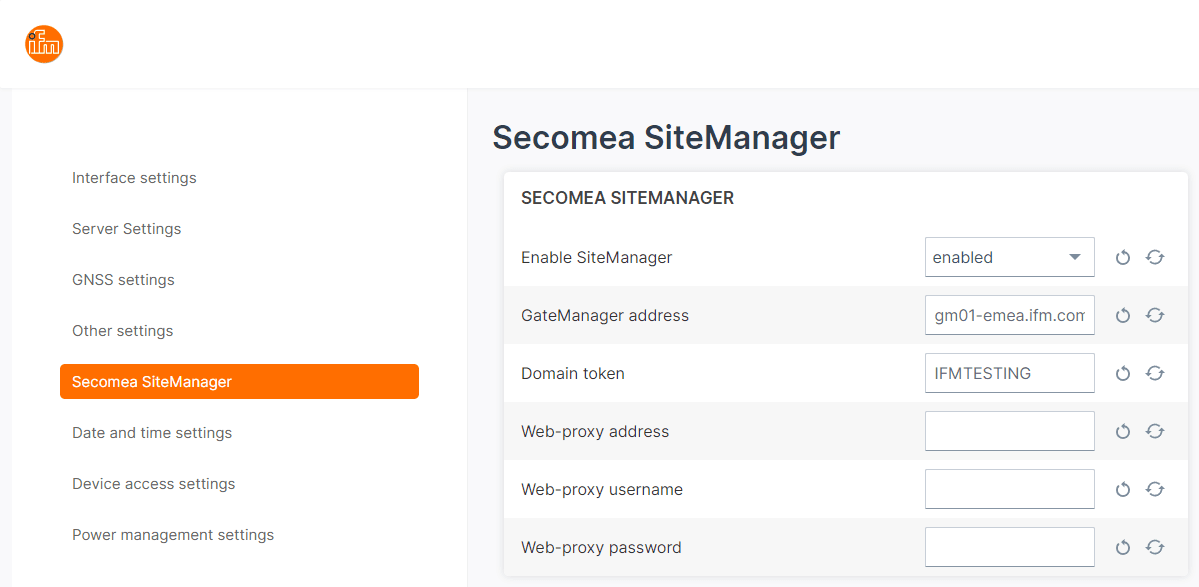Click the ifm logo icon
1199x587 pixels.
click(44, 44)
